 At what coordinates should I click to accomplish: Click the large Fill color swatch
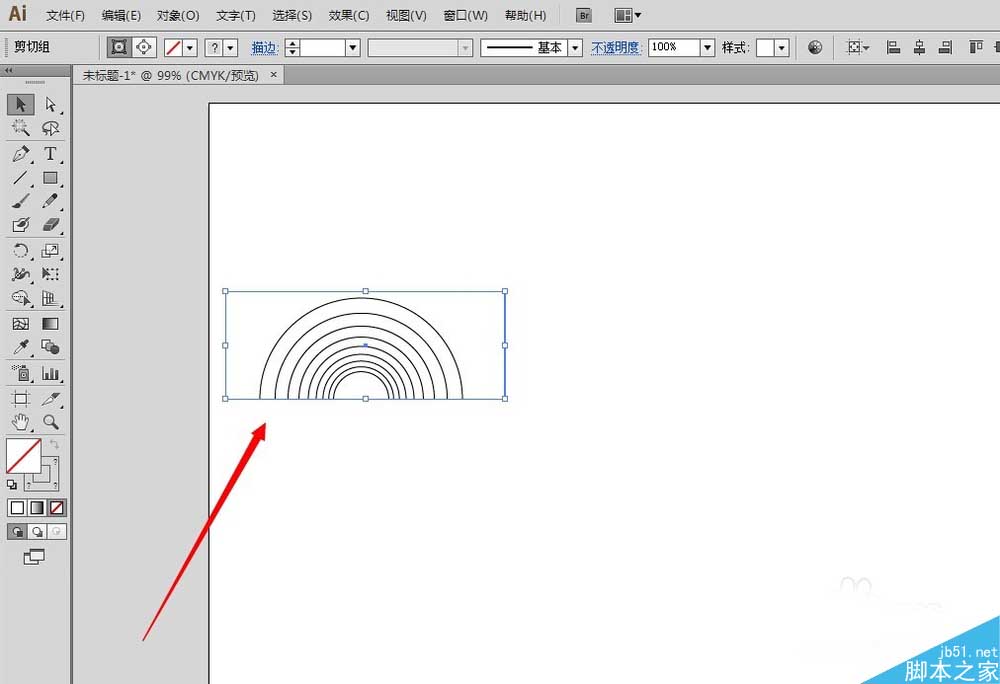click(x=23, y=456)
